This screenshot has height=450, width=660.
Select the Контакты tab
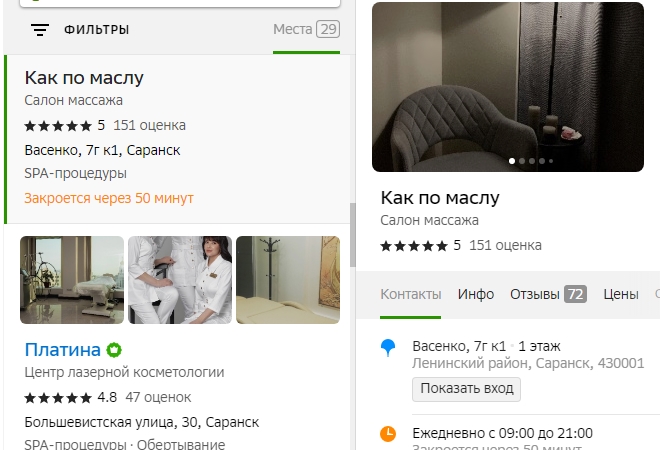[x=411, y=294]
